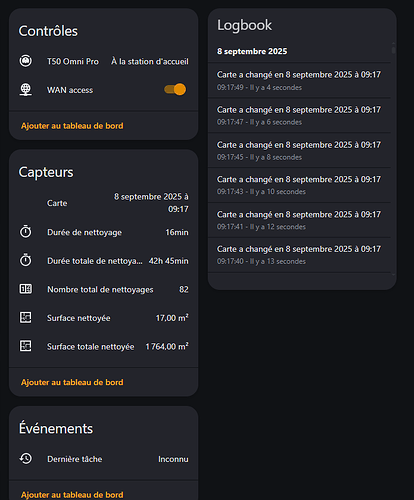Show the Dernière tâche event details

click(x=104, y=459)
